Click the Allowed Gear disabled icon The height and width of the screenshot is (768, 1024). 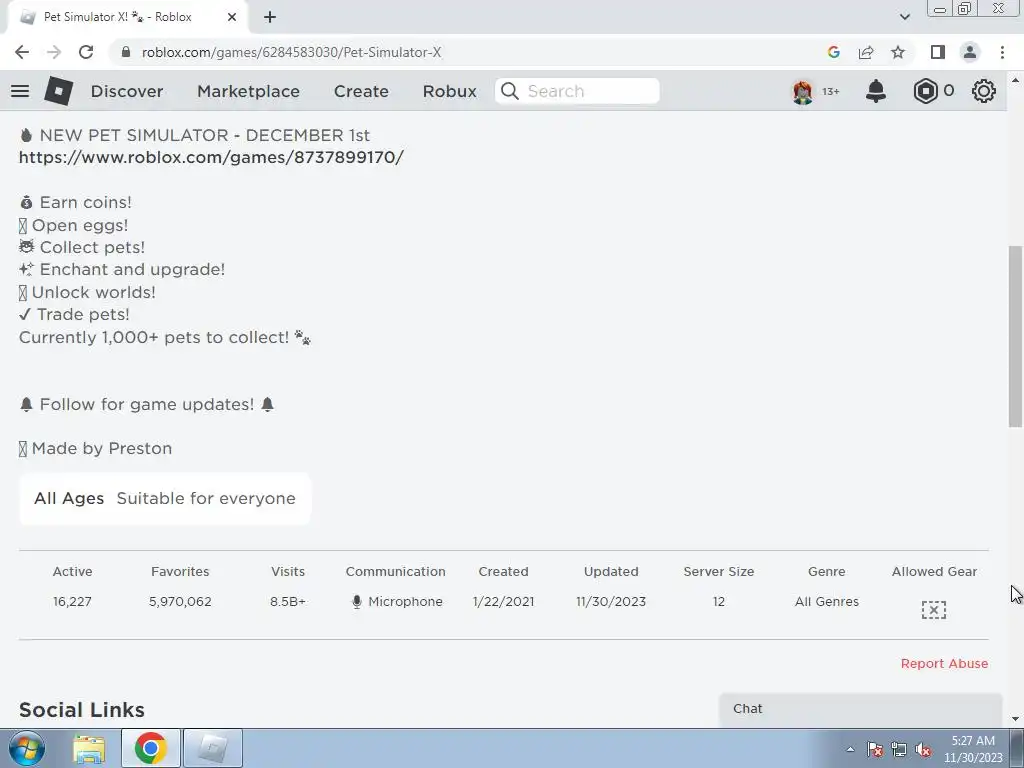click(934, 609)
